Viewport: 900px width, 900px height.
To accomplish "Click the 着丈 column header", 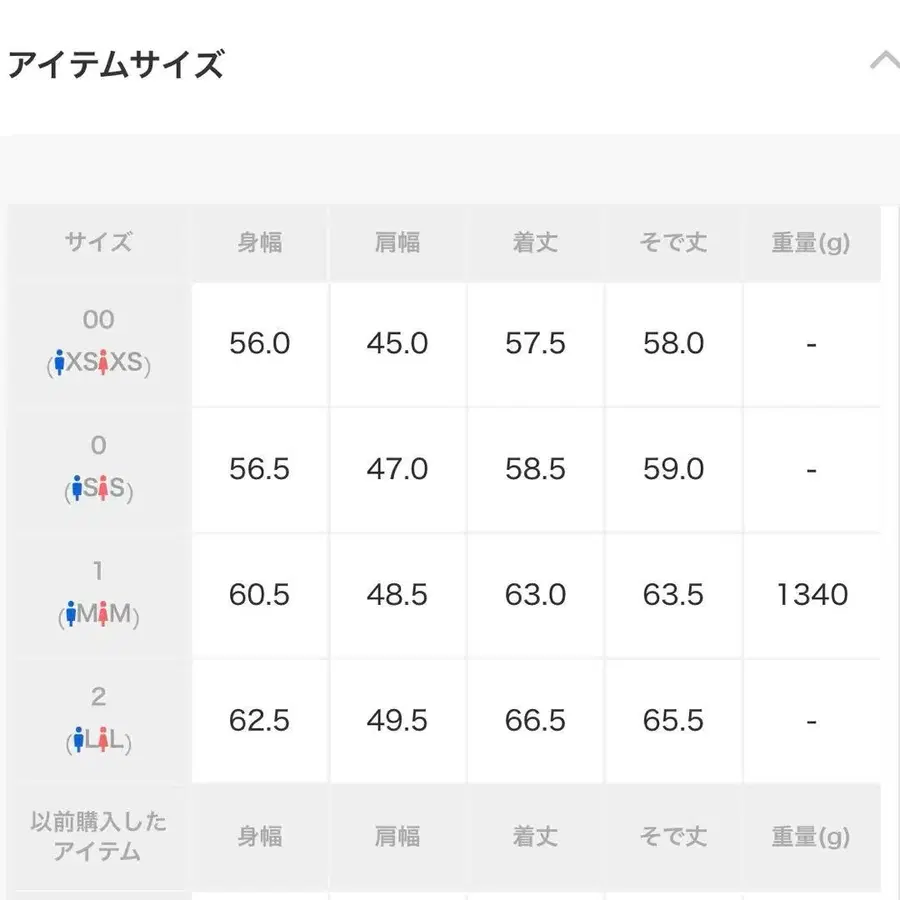I will click(535, 242).
